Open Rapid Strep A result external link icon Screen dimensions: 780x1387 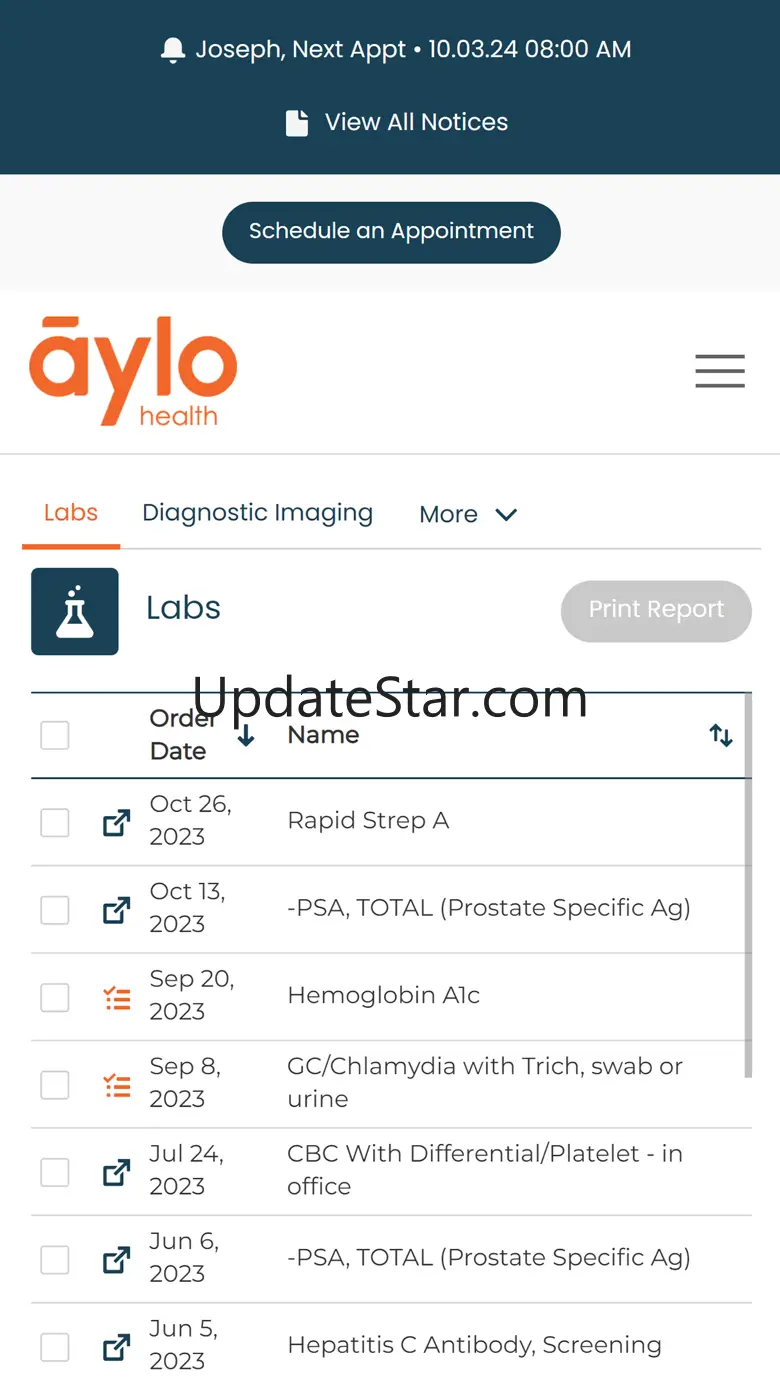click(117, 823)
